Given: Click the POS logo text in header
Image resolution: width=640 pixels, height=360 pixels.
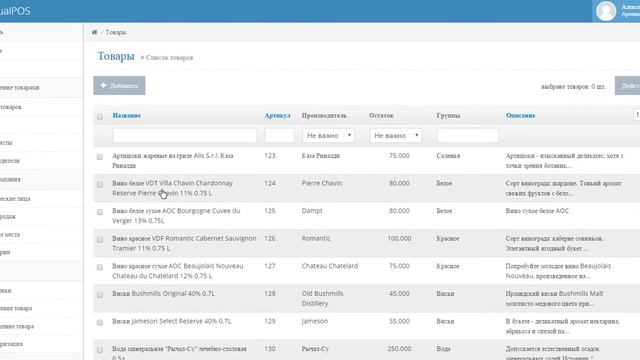Looking at the screenshot, I should [x=15, y=11].
